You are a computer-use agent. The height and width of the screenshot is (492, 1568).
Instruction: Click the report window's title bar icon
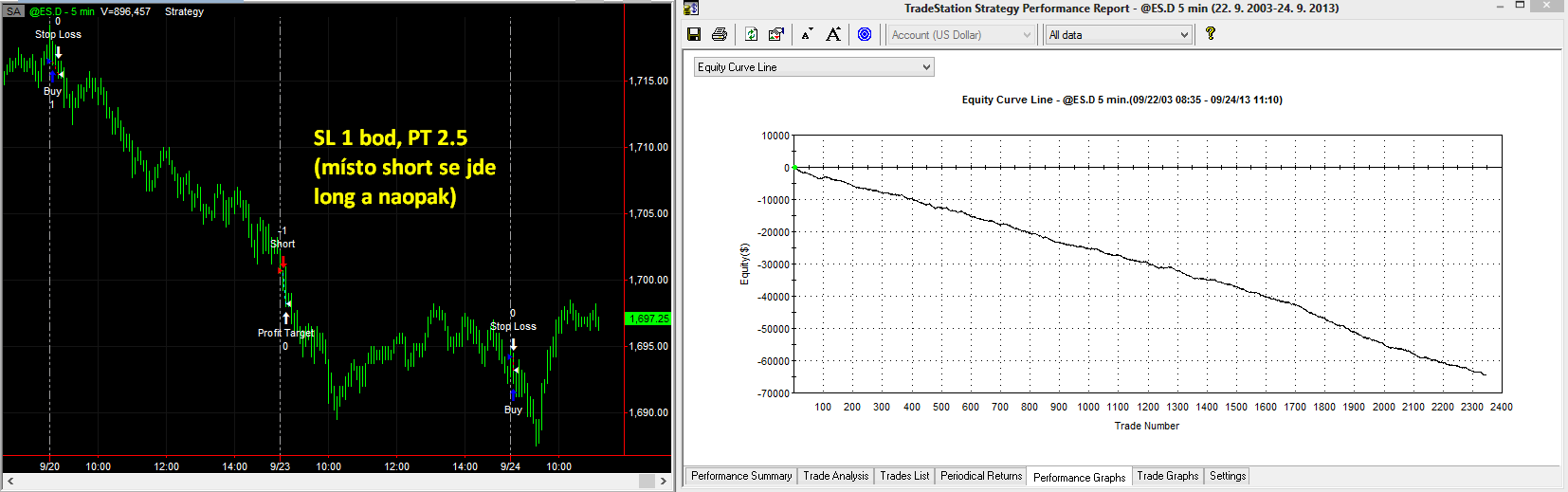(x=691, y=9)
